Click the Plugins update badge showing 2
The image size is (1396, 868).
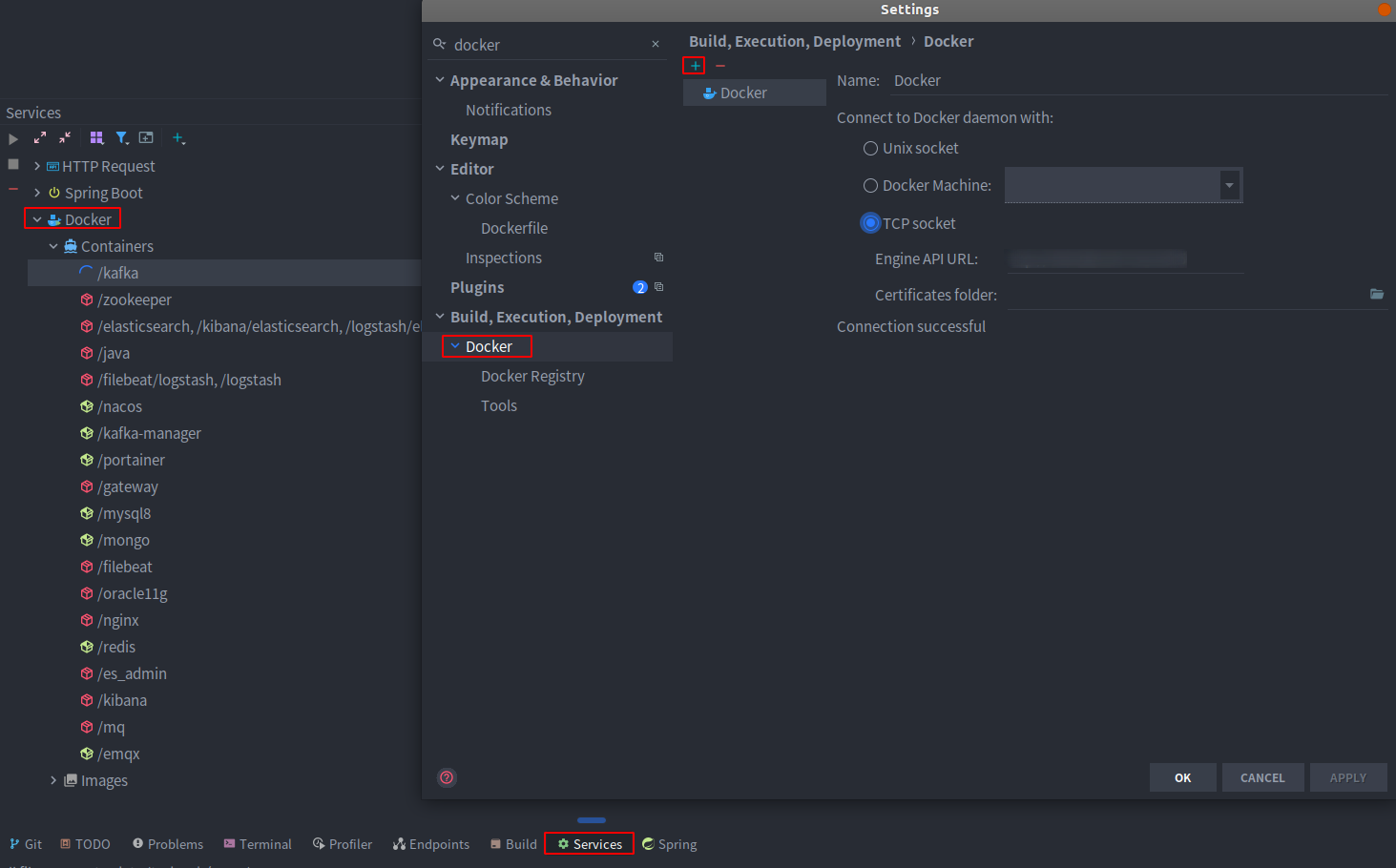click(x=640, y=287)
